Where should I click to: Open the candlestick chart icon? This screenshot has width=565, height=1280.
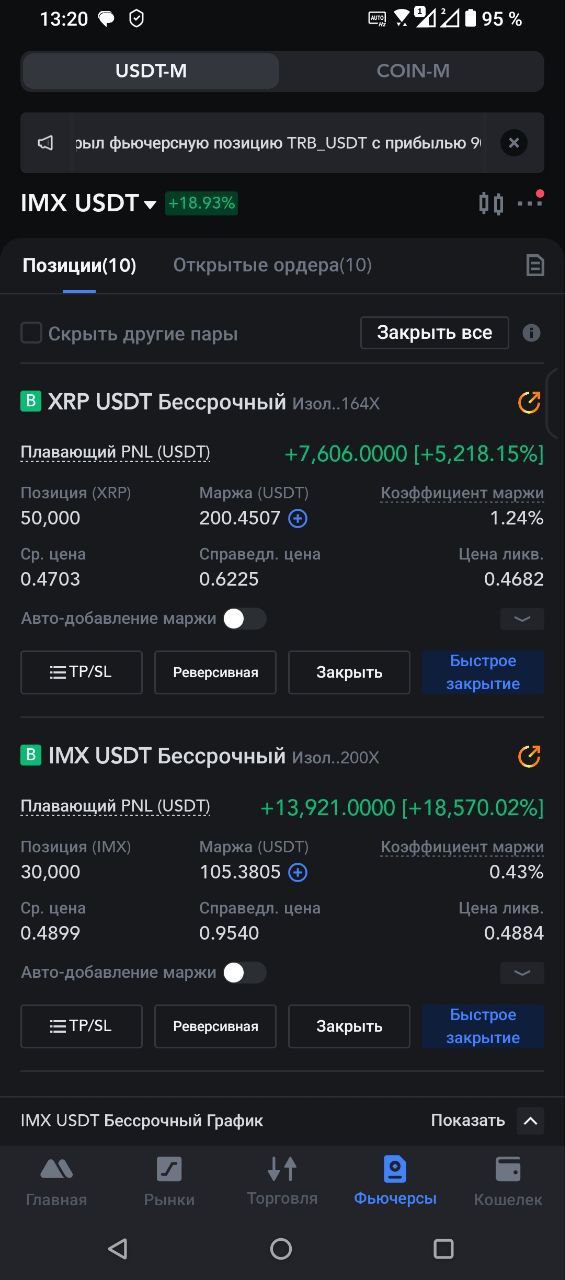pos(491,204)
